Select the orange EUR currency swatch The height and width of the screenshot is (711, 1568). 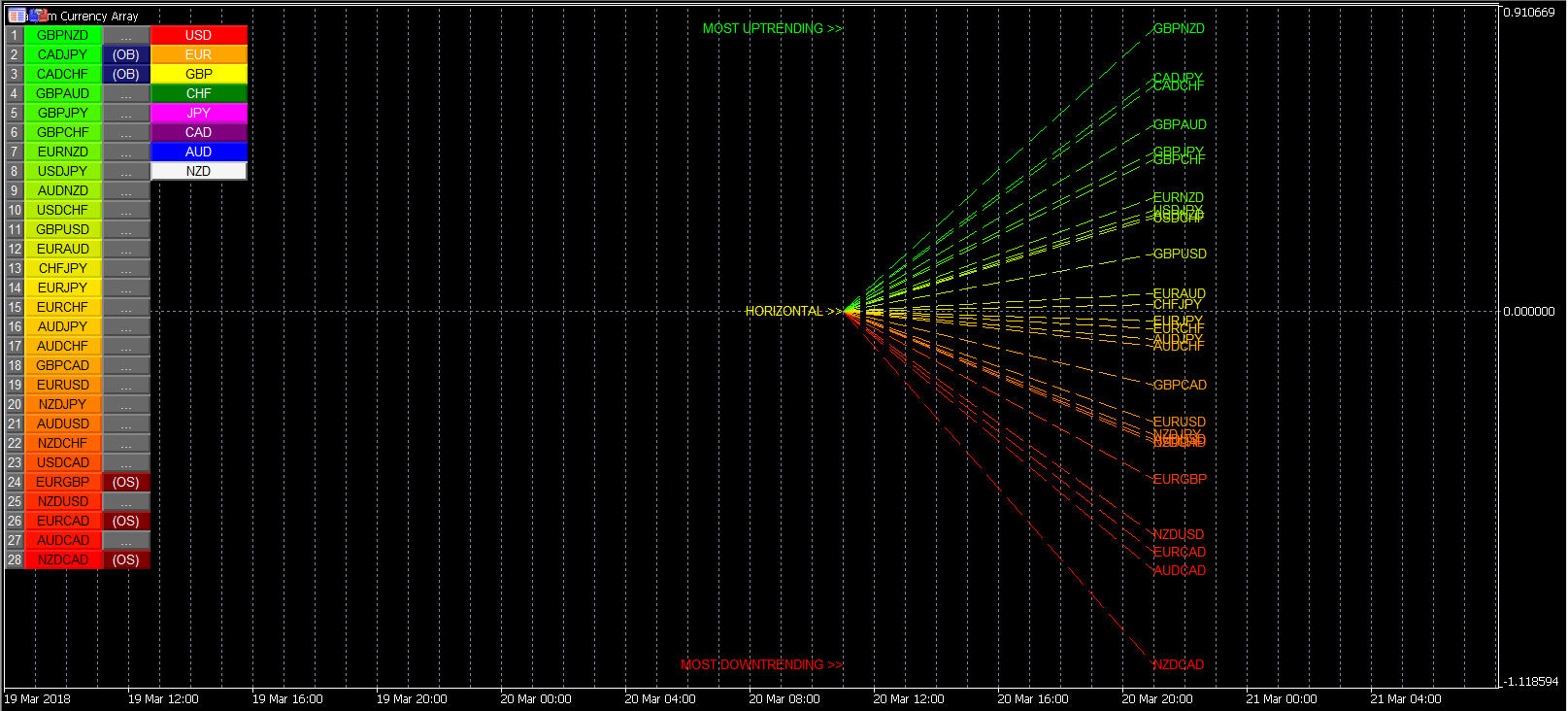[198, 54]
